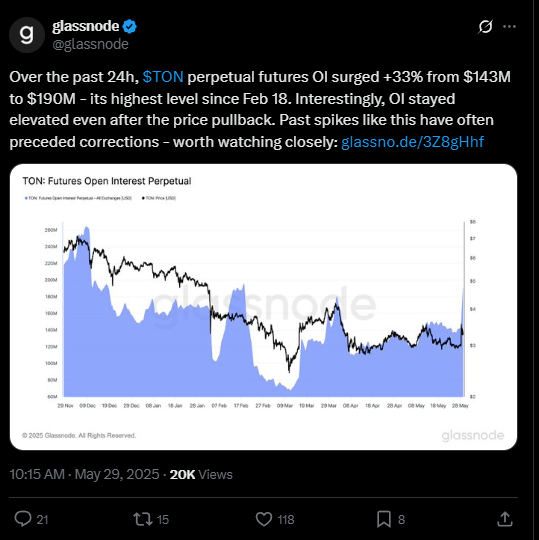Click the @glassnode handle
The height and width of the screenshot is (540, 539).
tap(91, 44)
